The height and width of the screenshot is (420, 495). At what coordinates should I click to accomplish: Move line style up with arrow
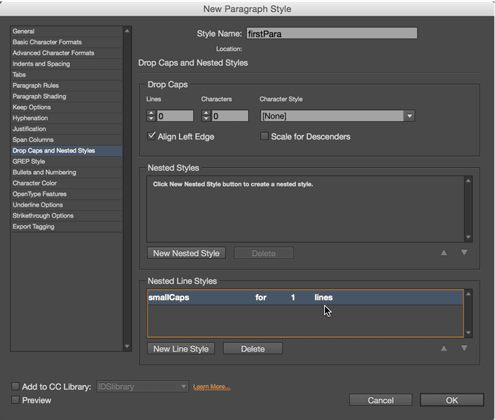444,348
